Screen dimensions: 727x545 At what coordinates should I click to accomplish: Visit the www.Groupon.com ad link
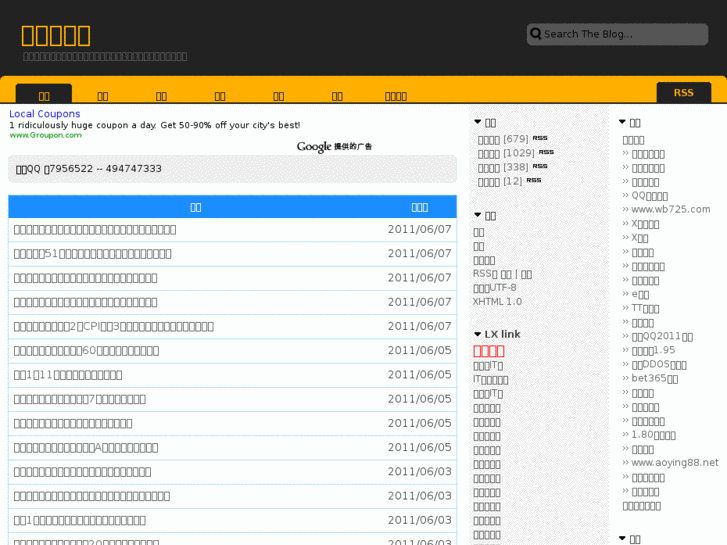click(46, 135)
